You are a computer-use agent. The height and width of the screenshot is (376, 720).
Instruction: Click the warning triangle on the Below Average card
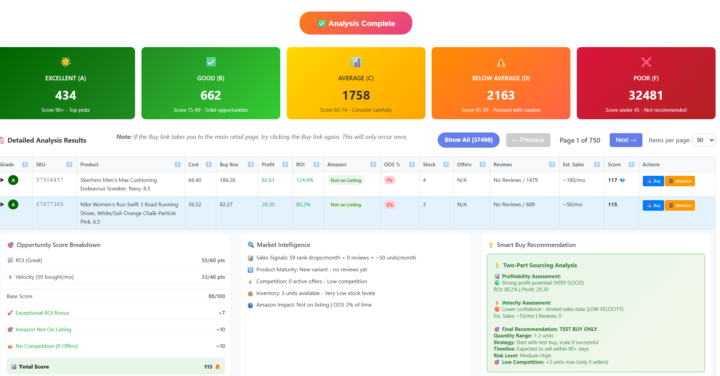[x=501, y=62]
